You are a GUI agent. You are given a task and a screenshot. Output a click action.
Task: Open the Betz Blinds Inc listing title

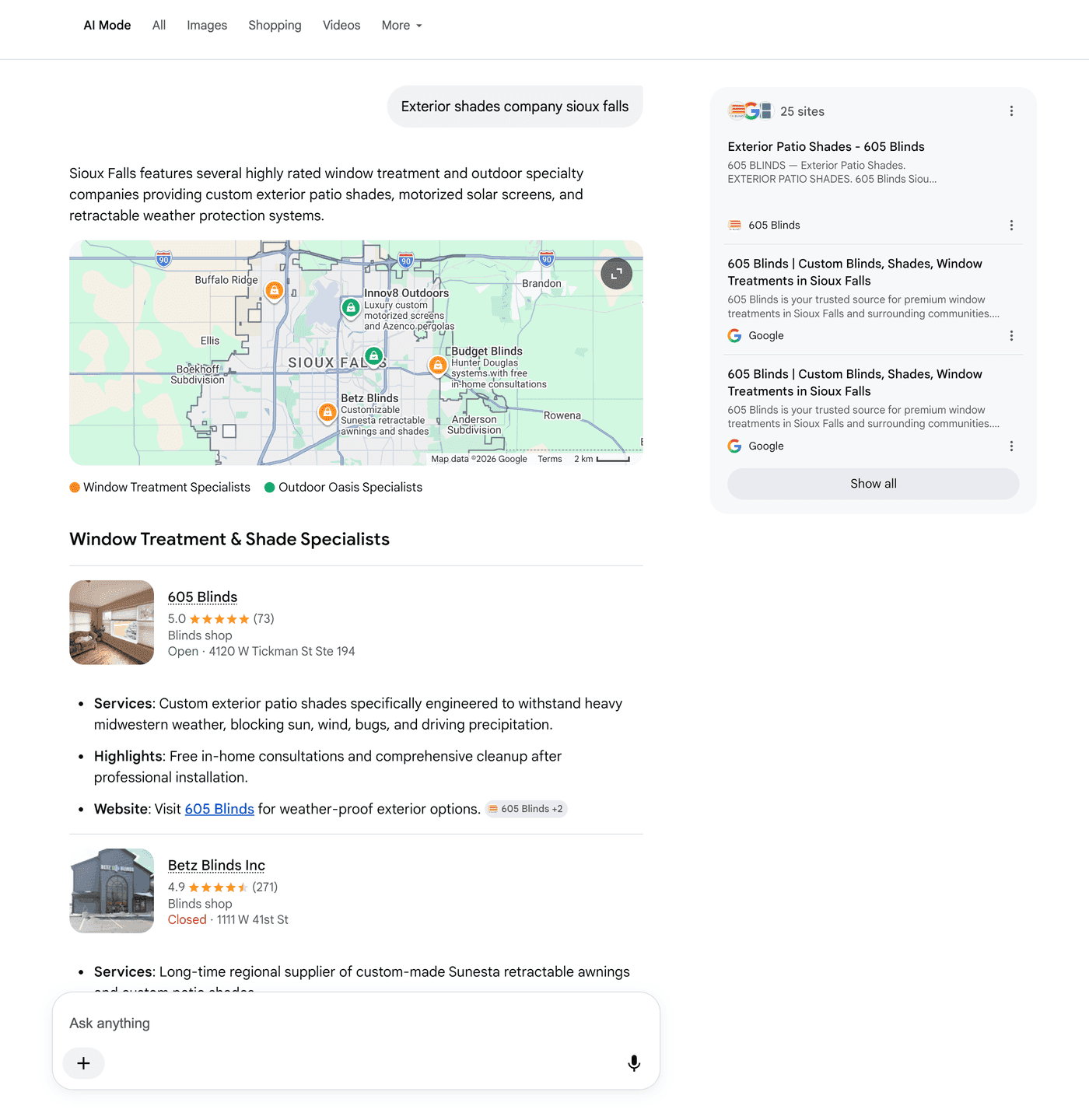tap(216, 866)
